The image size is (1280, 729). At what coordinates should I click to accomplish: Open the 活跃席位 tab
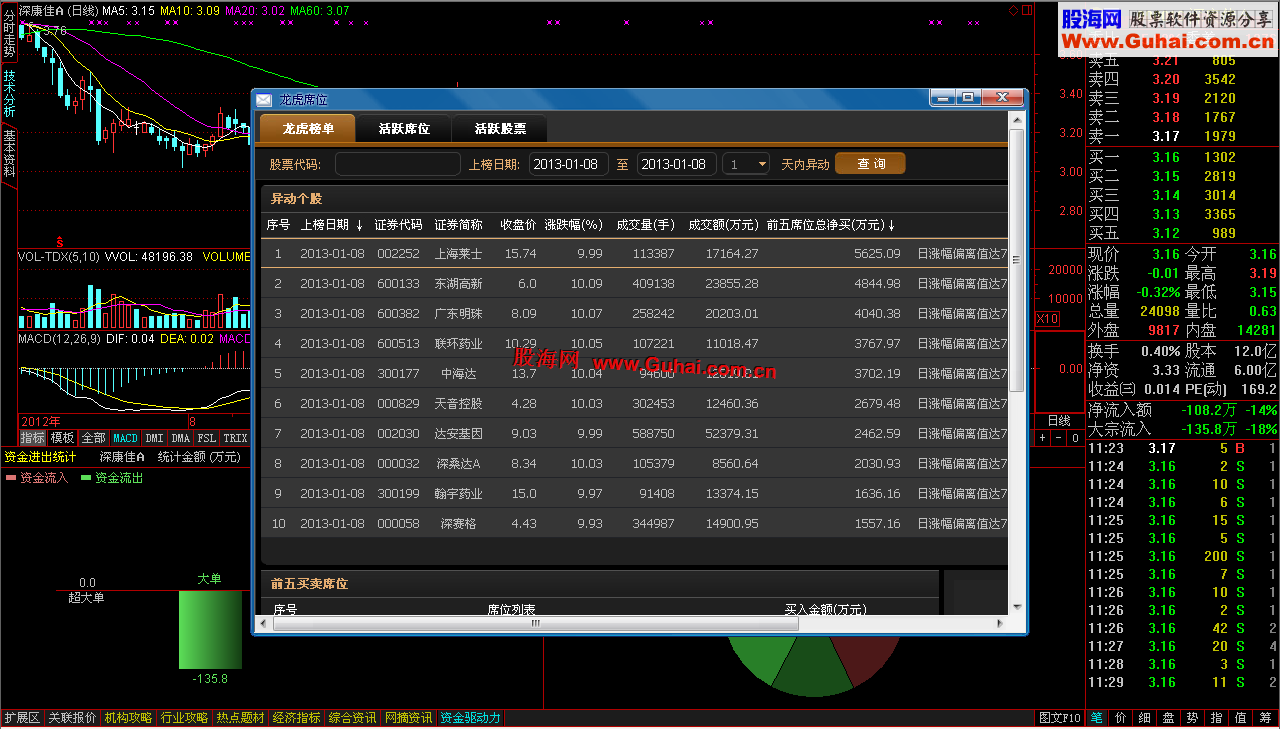(x=404, y=128)
